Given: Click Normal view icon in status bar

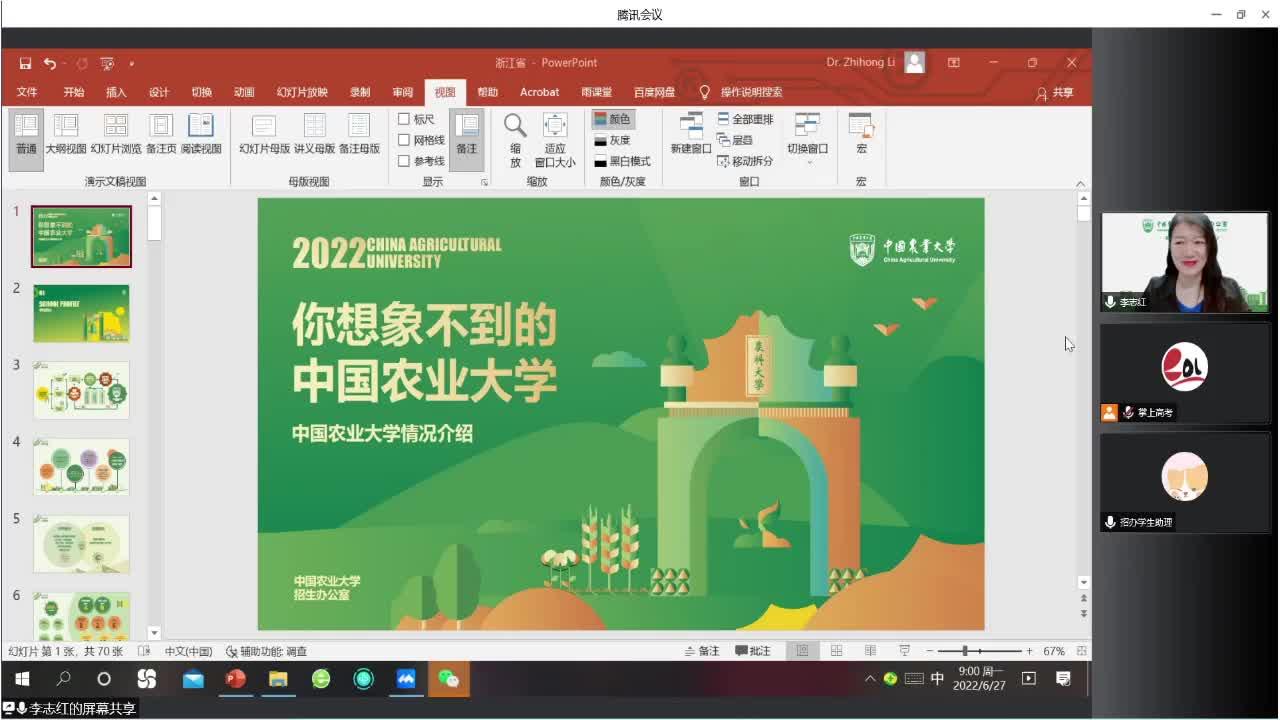Looking at the screenshot, I should (x=802, y=651).
